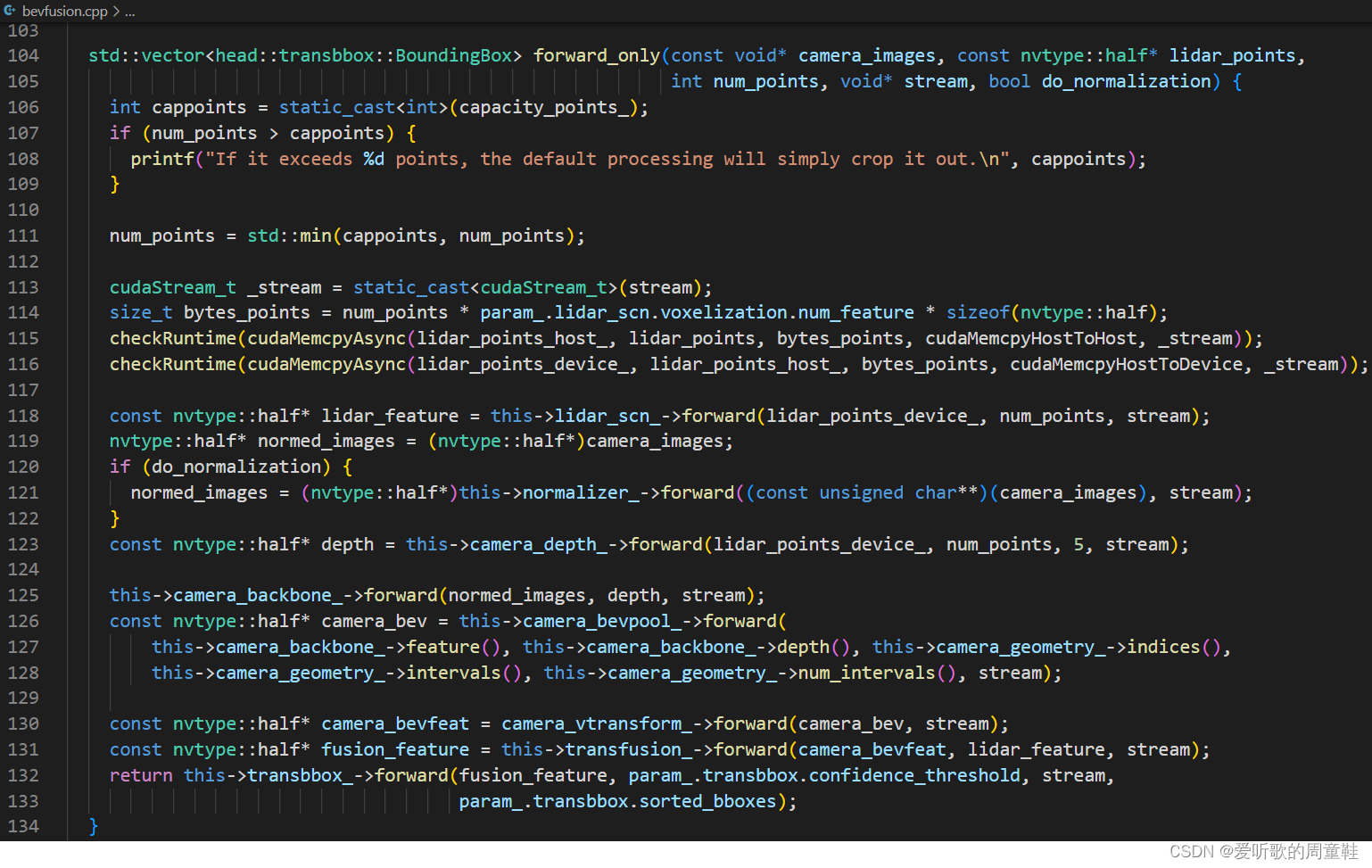The image size is (1372, 868).
Task: Click the forward_only function name
Action: 597,55
